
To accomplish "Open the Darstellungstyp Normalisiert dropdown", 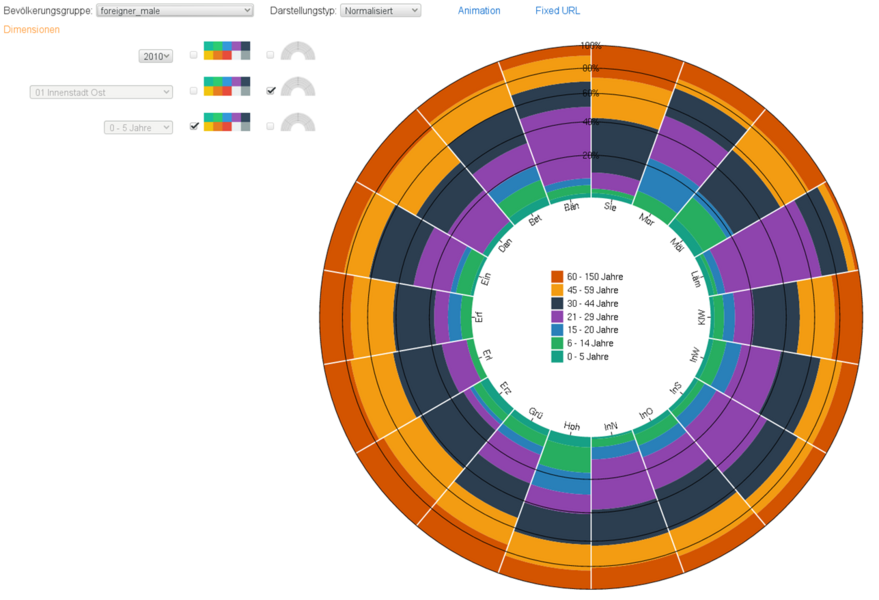I will [380, 11].
